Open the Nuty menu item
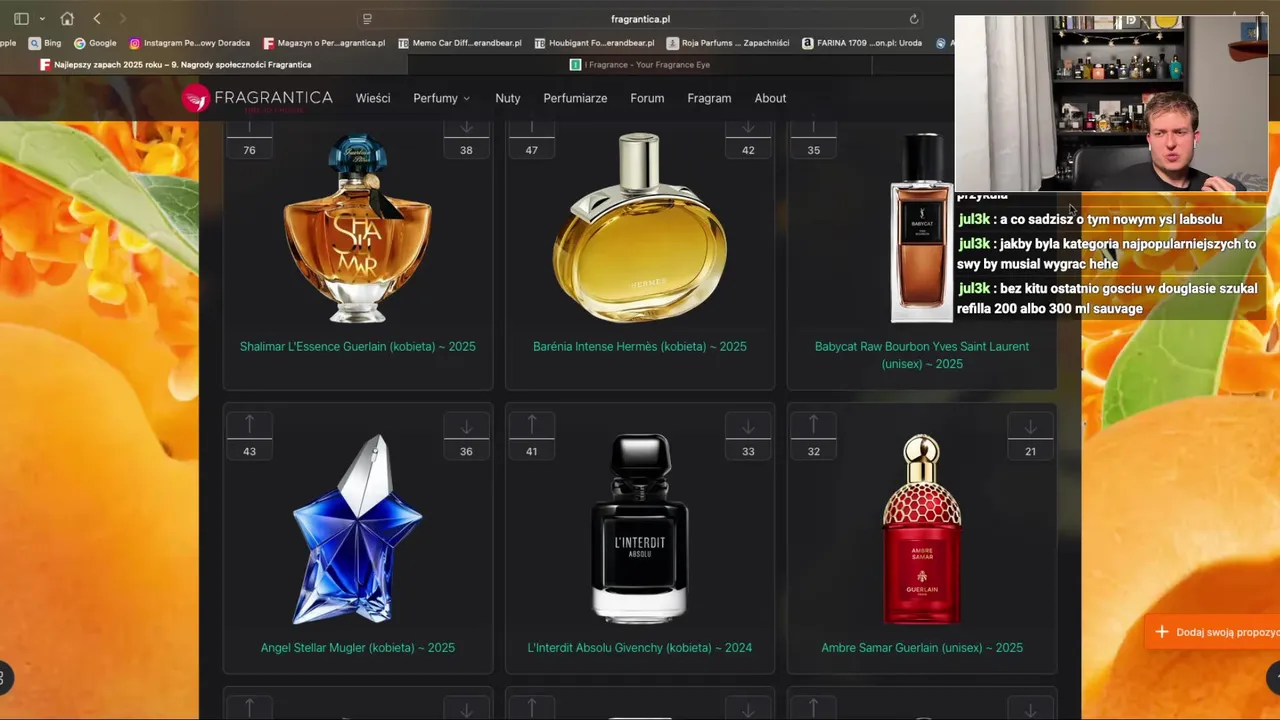 (508, 98)
